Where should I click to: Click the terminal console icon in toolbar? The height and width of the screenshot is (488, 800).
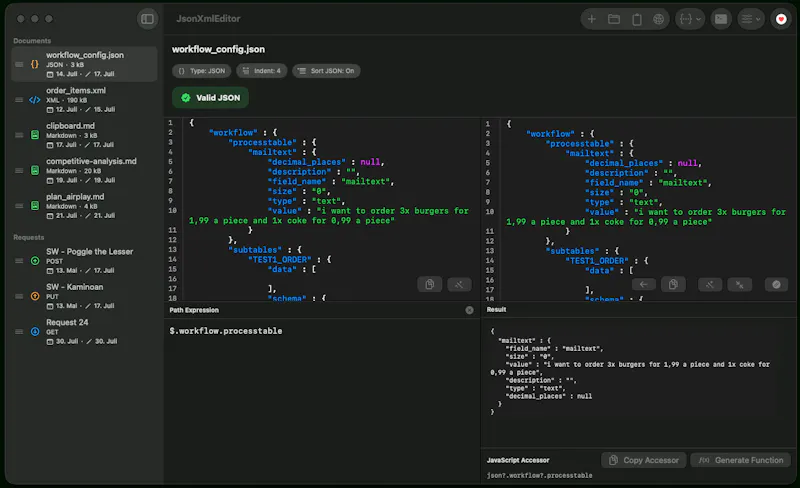pos(721,19)
